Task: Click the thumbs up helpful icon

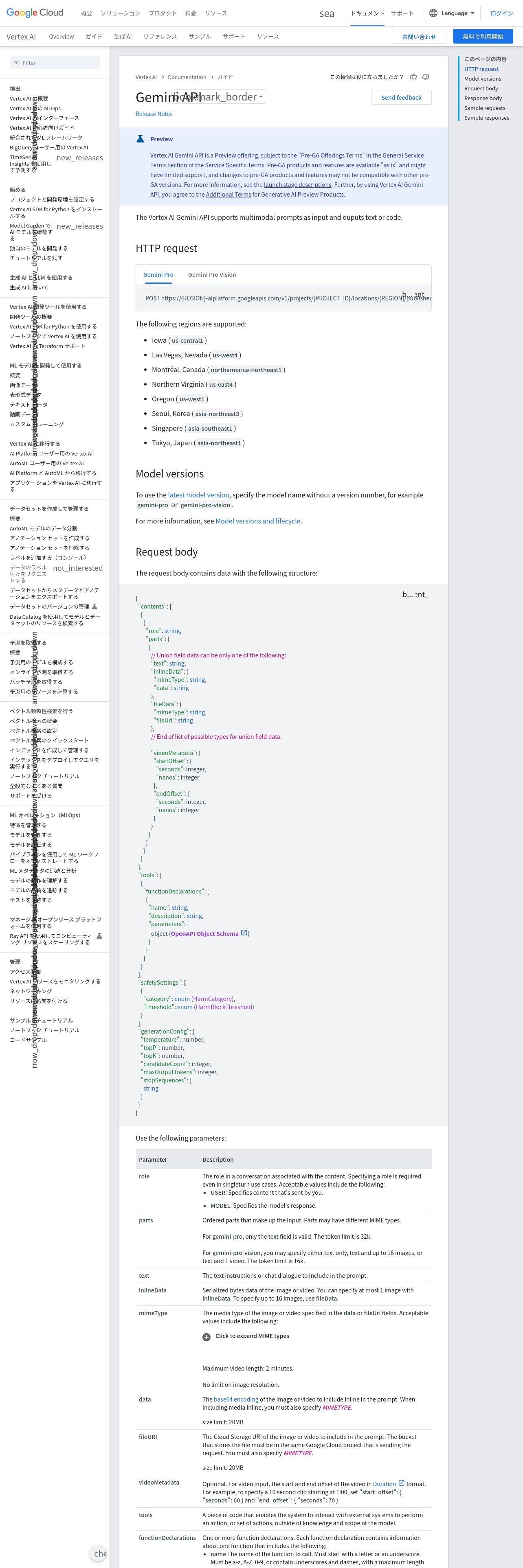Action: [413, 77]
